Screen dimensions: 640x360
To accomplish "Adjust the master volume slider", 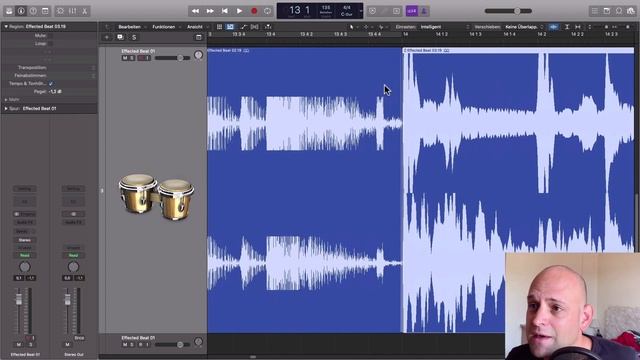I will pos(508,11).
